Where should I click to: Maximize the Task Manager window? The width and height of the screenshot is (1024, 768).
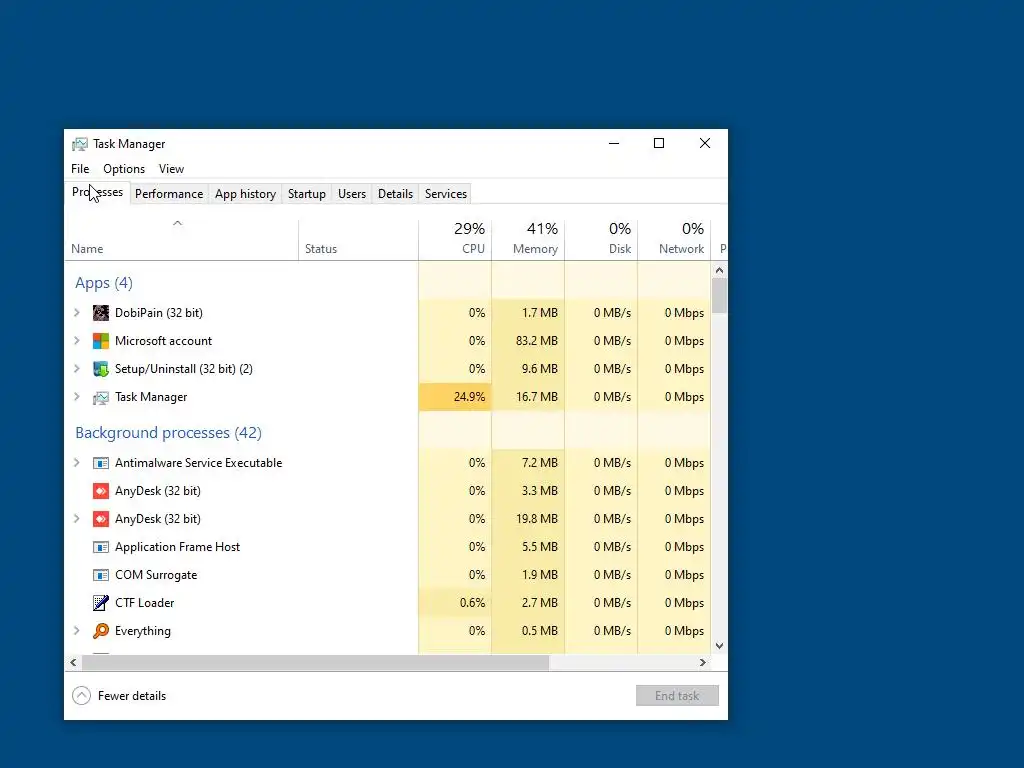pos(659,144)
